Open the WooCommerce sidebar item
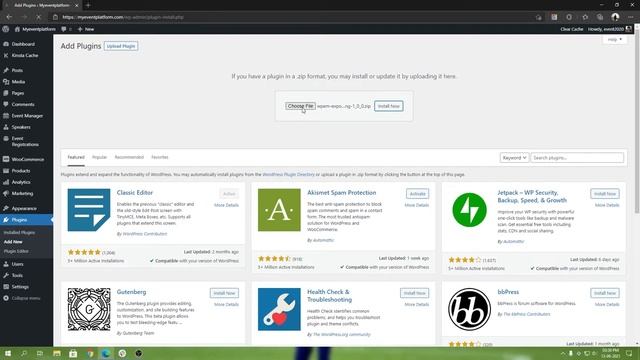Image resolution: width=640 pixels, height=360 pixels. coord(27,160)
